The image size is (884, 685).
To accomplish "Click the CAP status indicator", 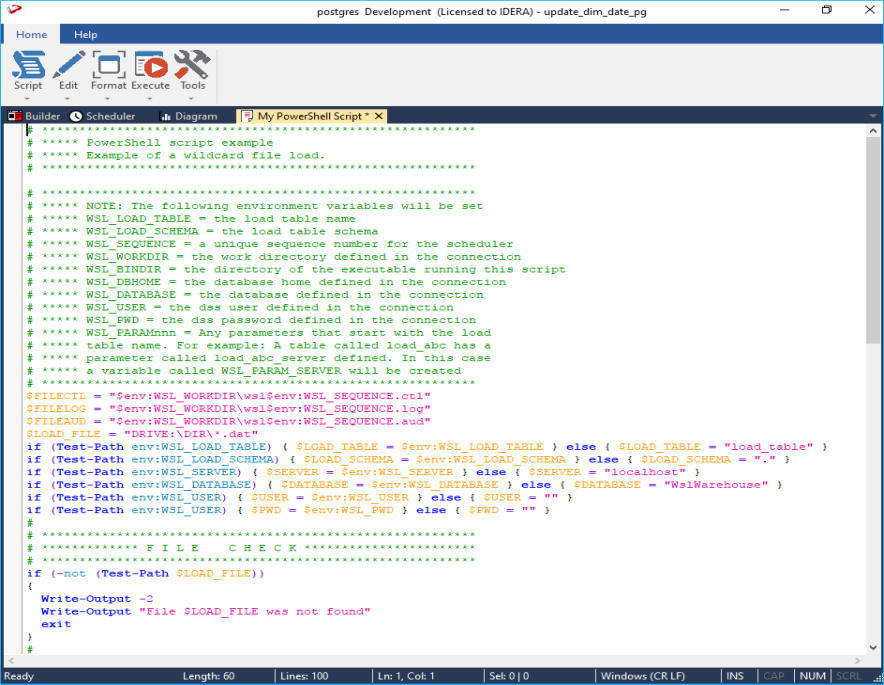I will [x=774, y=676].
